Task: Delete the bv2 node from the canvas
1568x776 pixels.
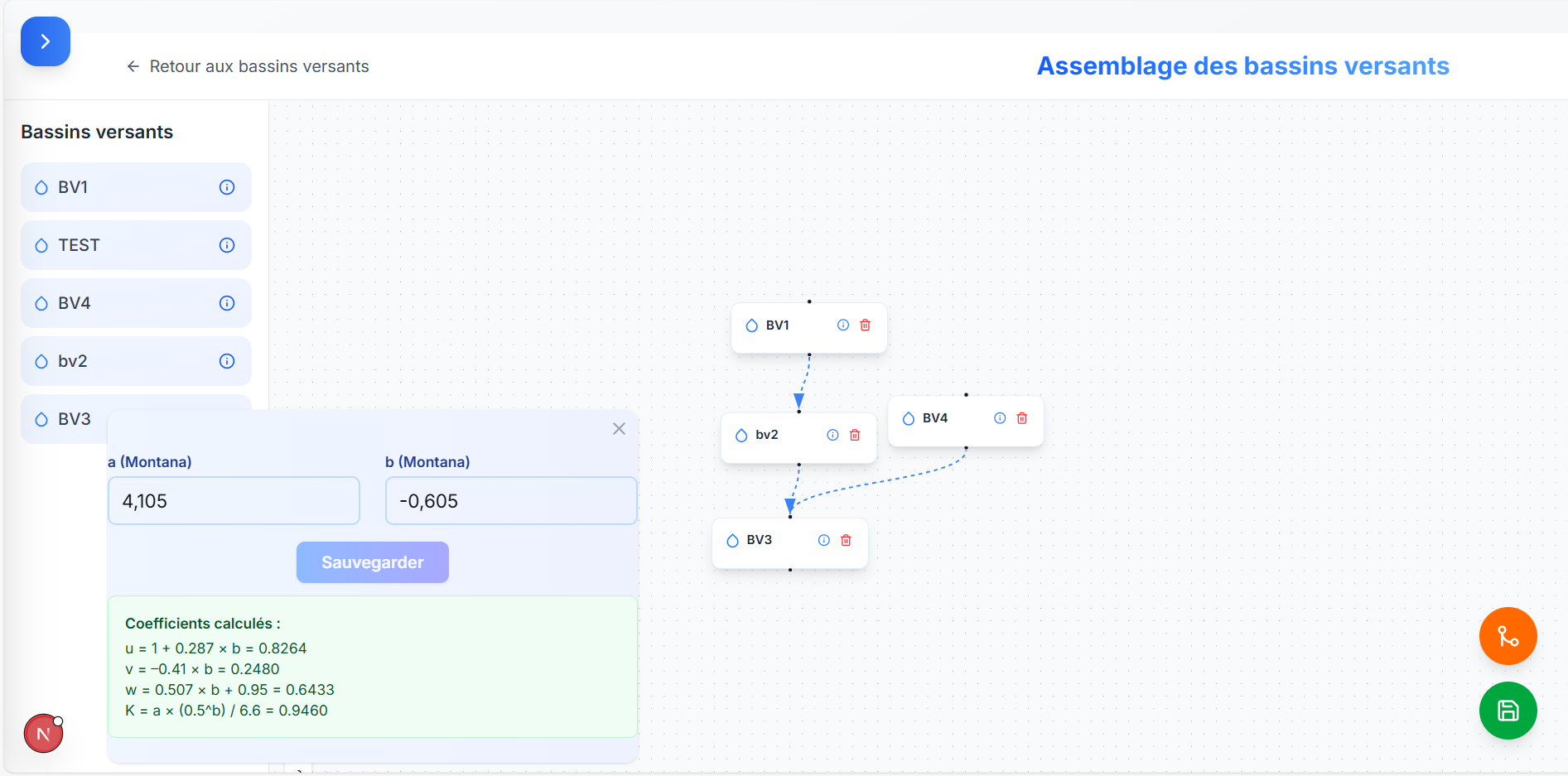Action: 855,436
